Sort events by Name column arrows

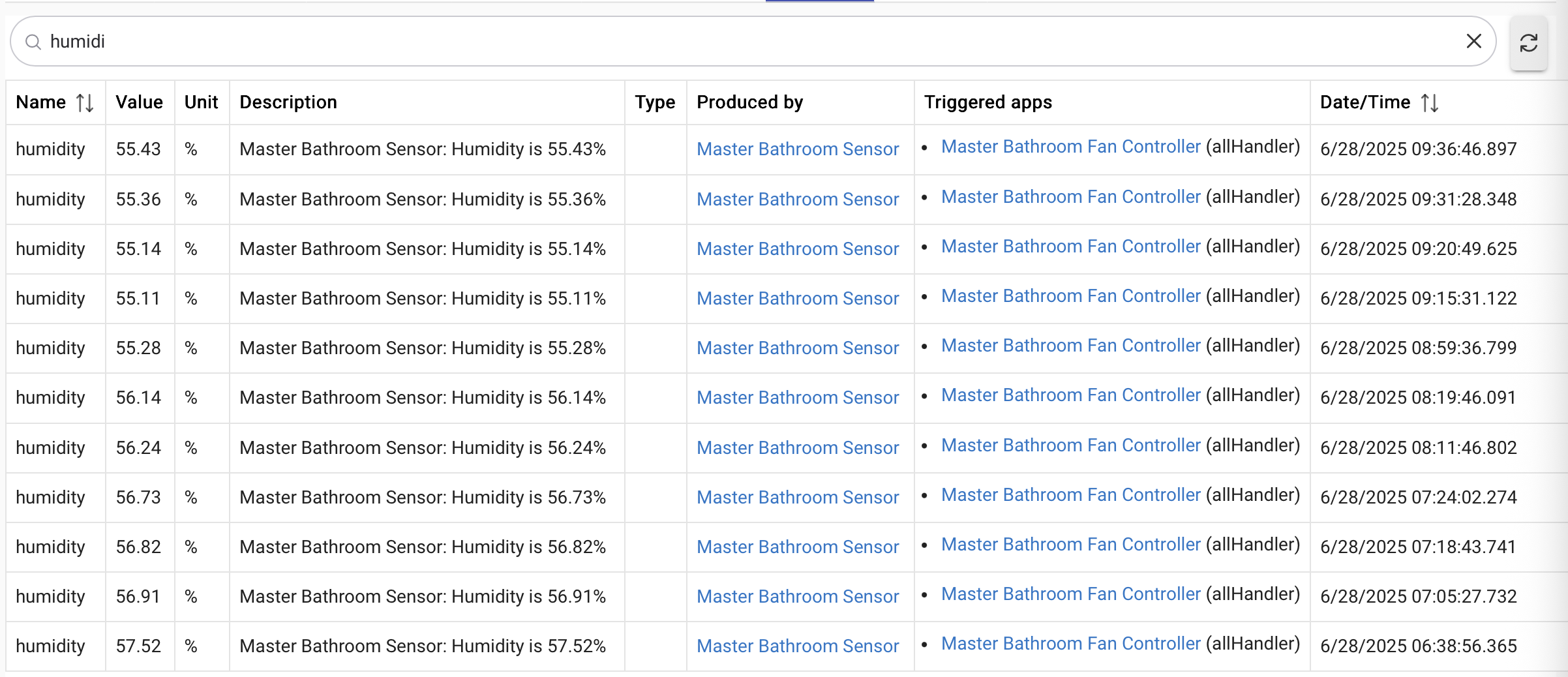pos(85,103)
